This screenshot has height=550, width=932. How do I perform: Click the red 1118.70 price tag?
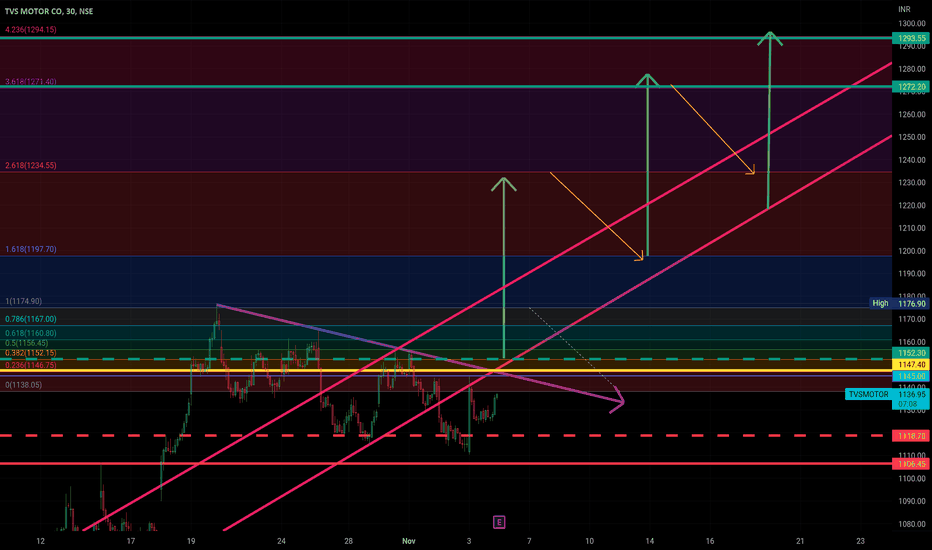[x=911, y=436]
